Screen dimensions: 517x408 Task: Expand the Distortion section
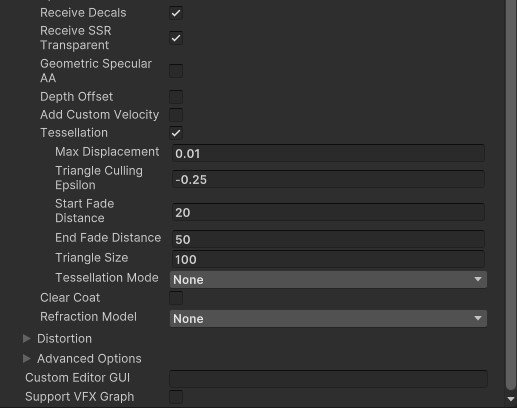(x=27, y=339)
